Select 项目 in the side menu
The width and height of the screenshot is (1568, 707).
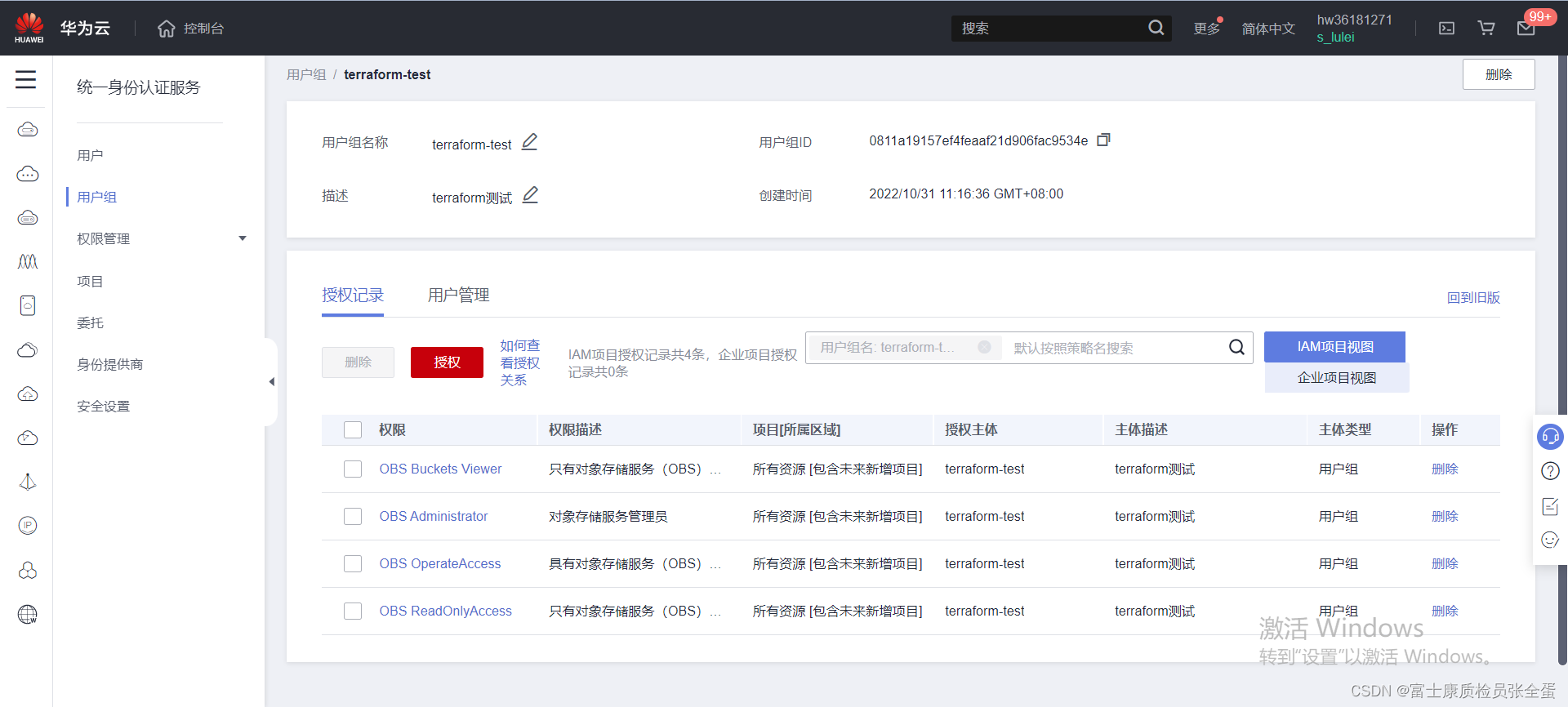click(90, 281)
